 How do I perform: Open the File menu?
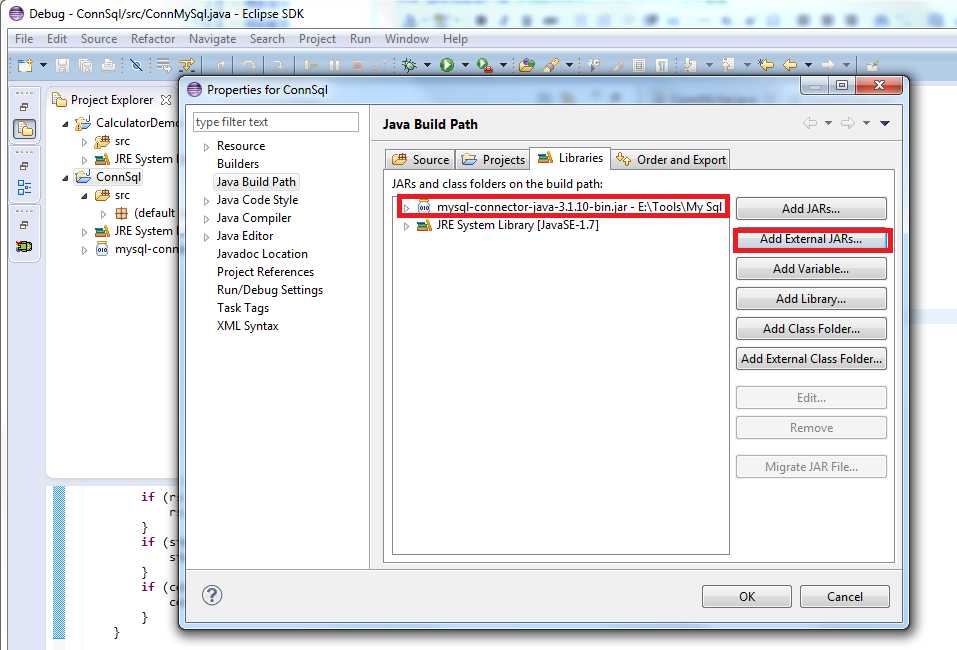click(24, 38)
